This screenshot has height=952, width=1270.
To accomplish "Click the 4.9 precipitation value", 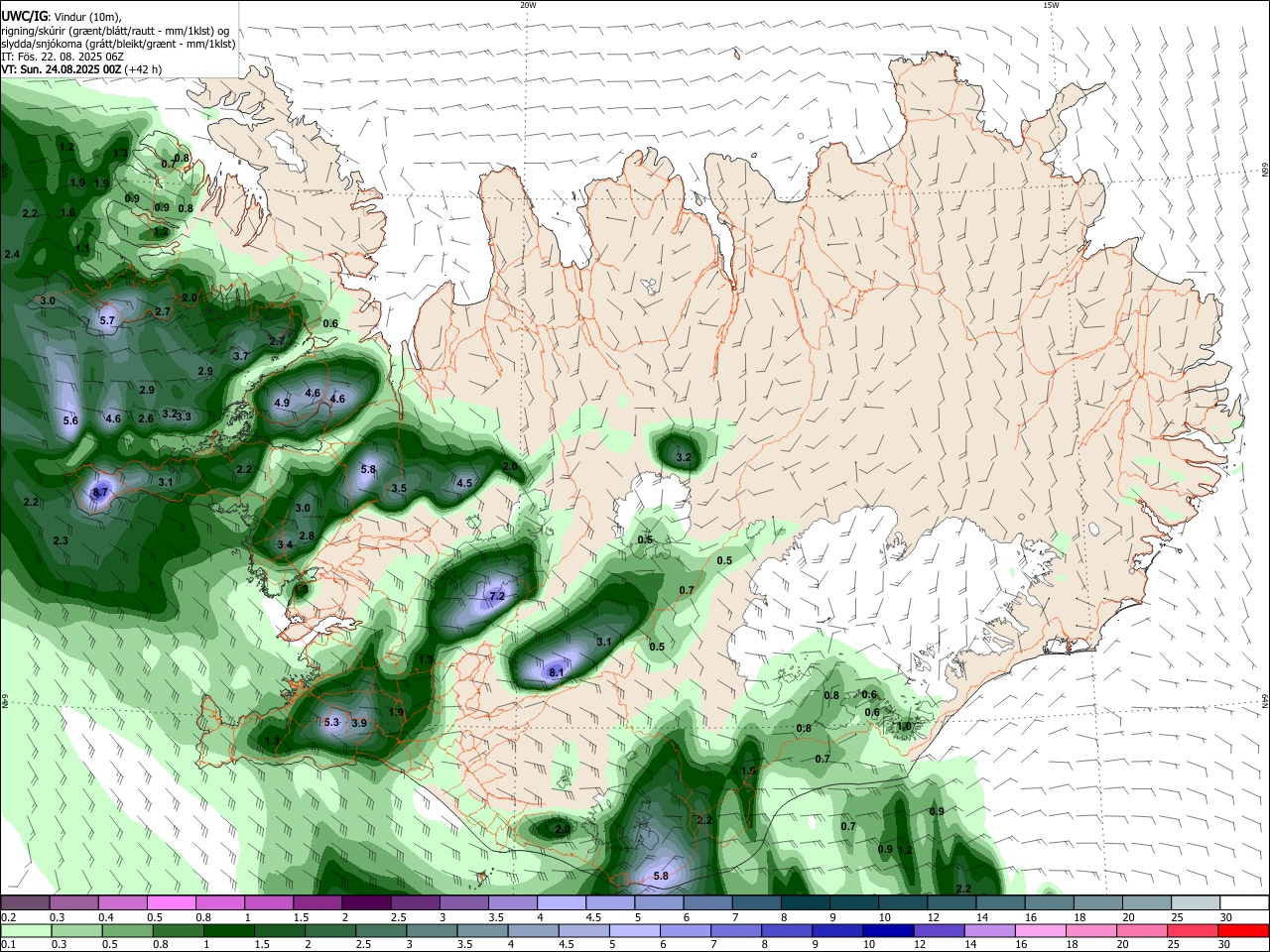I will 282,403.
